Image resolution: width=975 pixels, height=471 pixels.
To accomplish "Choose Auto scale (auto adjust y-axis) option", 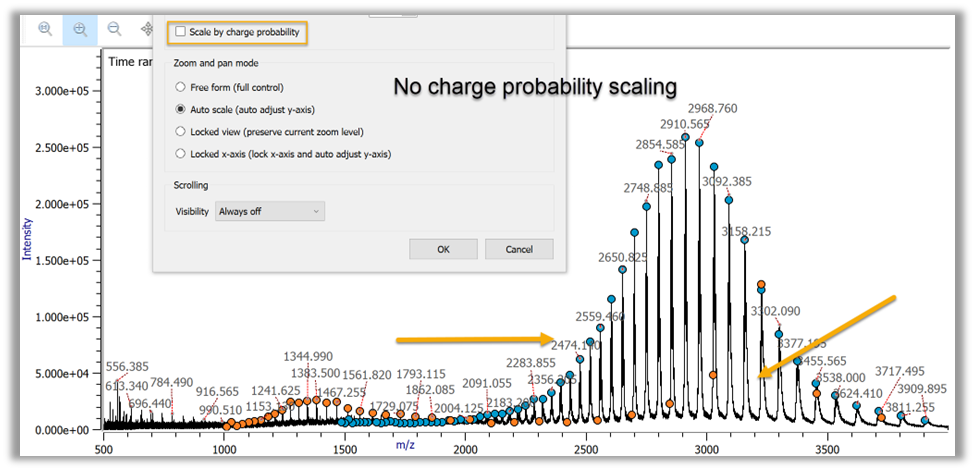I will coord(180,109).
